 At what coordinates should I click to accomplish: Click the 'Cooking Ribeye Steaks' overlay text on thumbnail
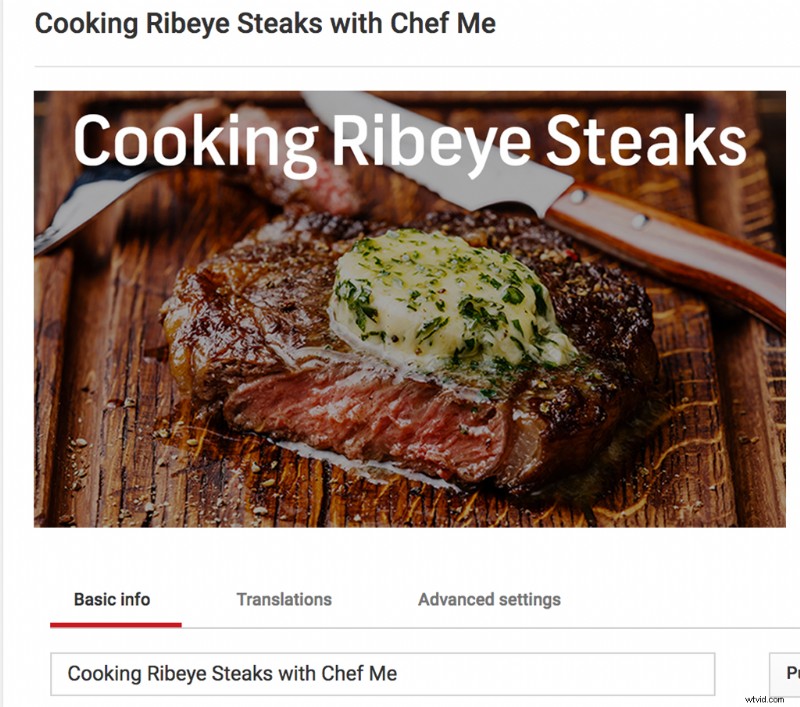click(x=410, y=141)
